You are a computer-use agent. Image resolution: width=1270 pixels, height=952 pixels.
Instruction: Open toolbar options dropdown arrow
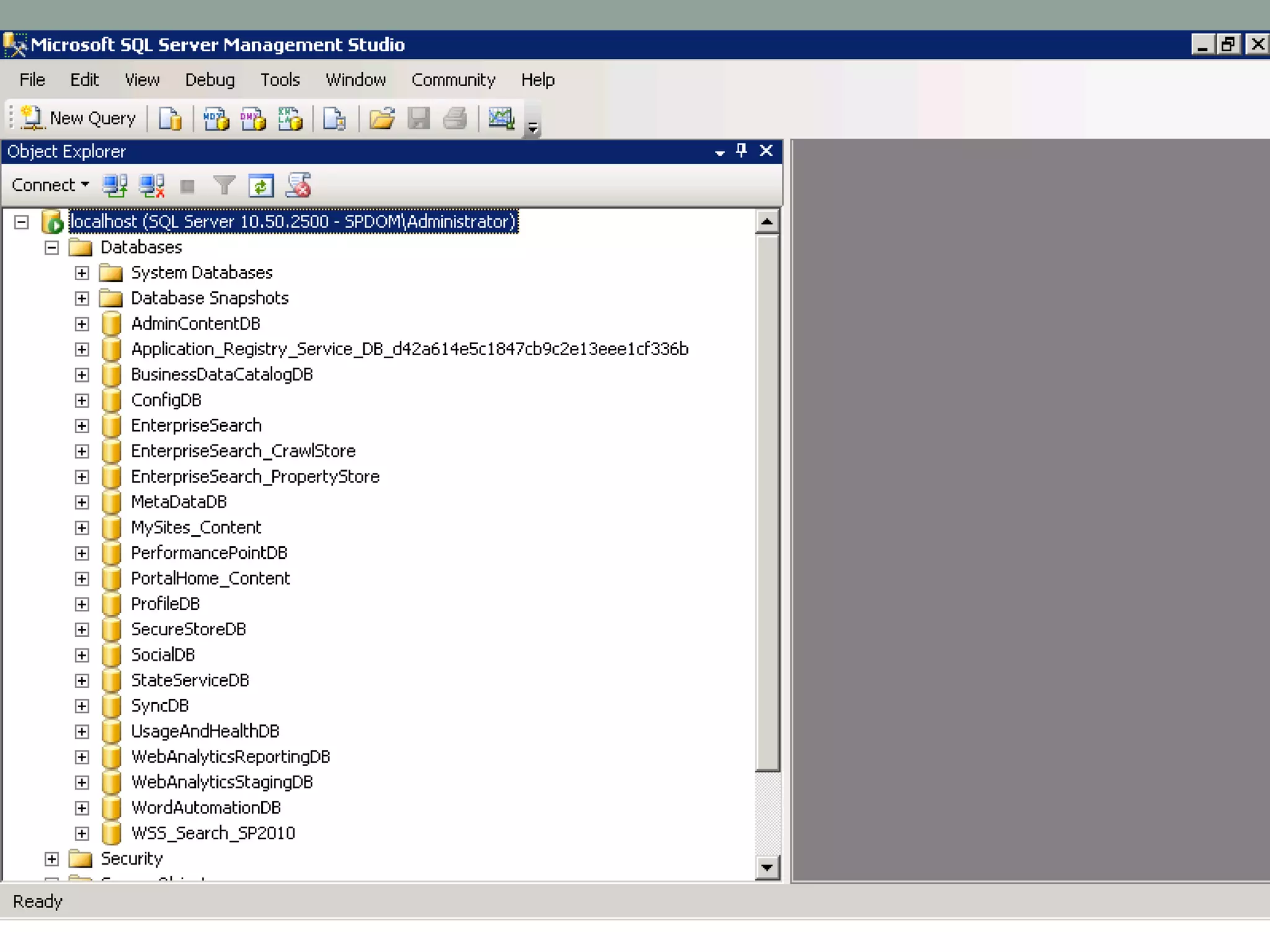point(533,128)
